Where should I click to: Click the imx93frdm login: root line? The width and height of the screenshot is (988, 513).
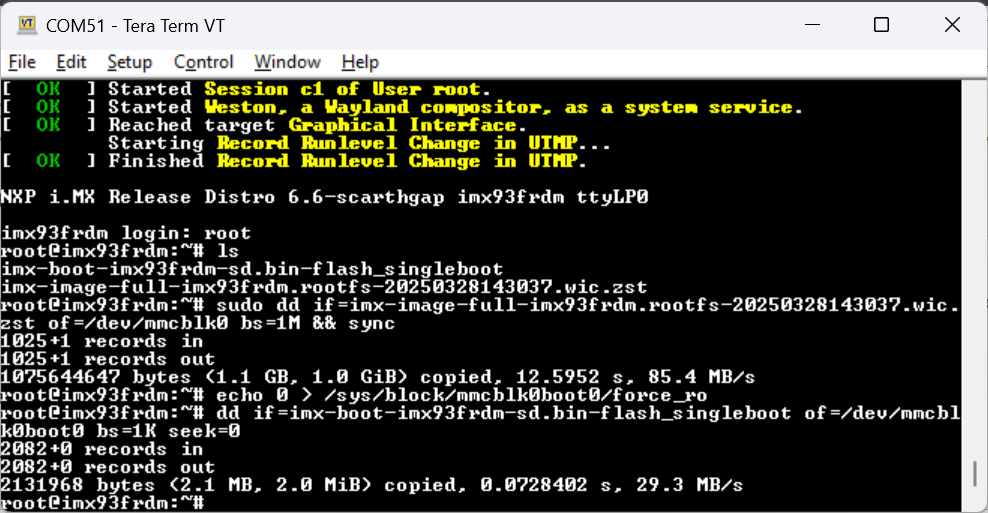(126, 233)
